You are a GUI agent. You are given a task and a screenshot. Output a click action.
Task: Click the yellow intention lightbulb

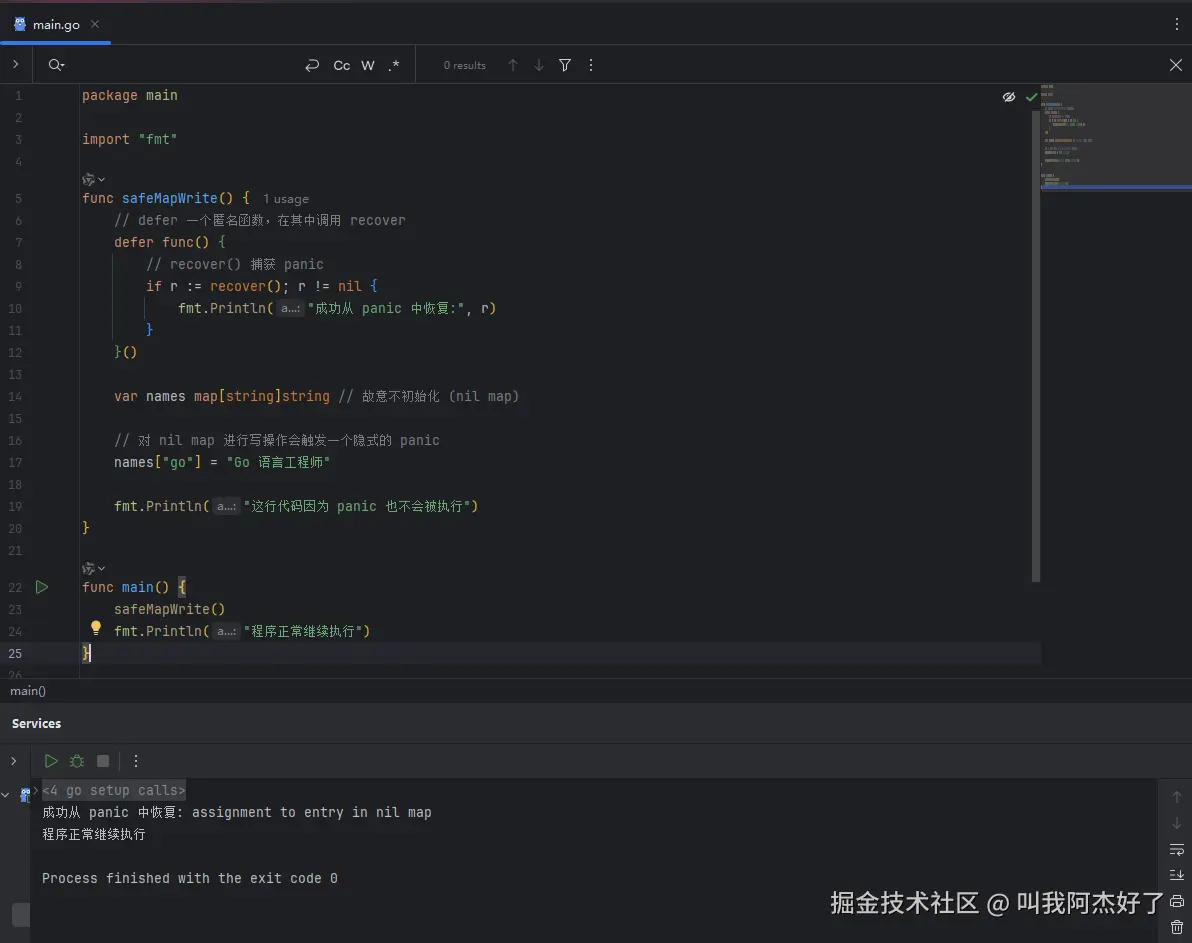pos(96,628)
